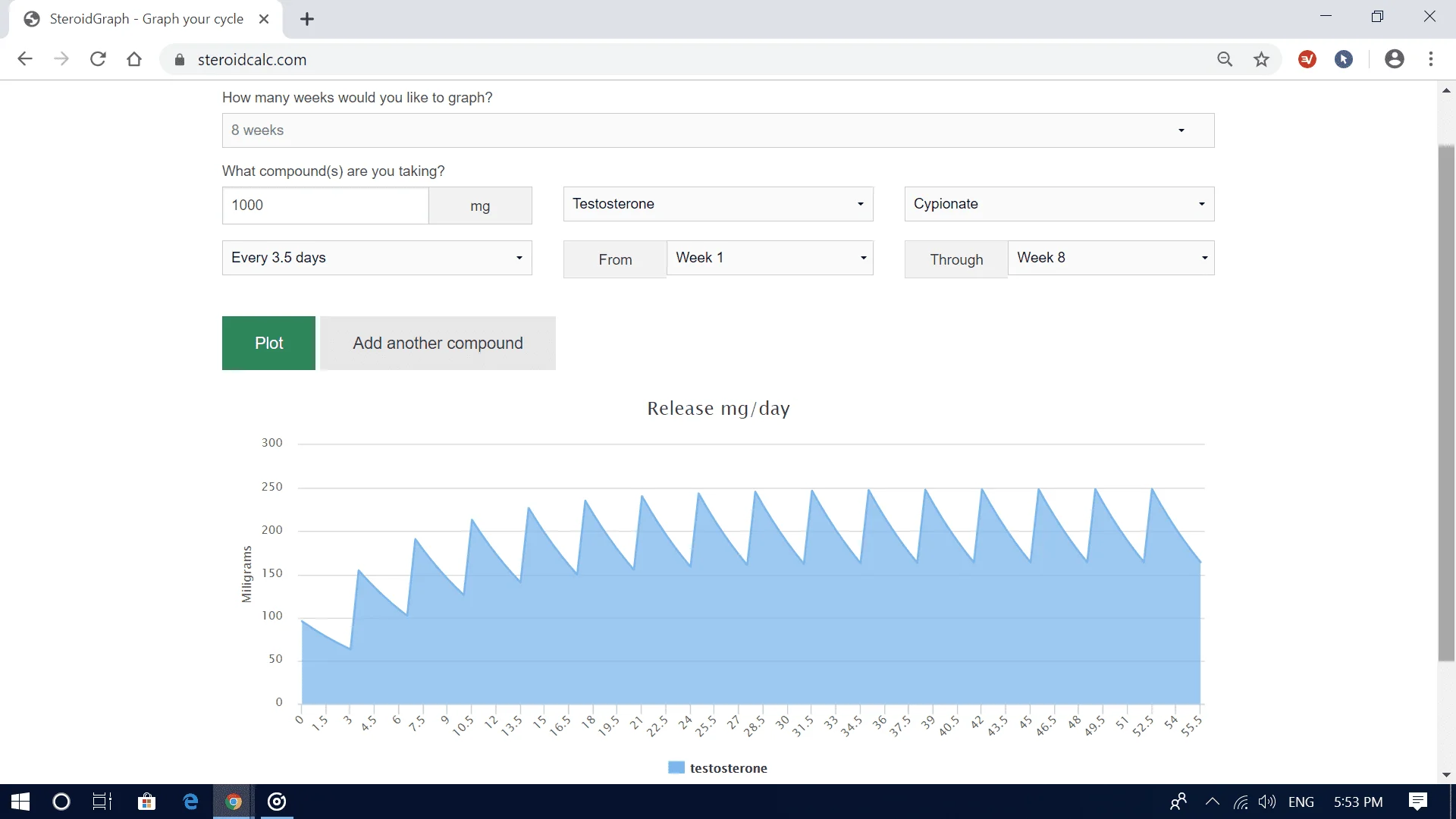Viewport: 1456px width, 819px height.
Task: Go back with the browser back arrow
Action: tap(25, 59)
